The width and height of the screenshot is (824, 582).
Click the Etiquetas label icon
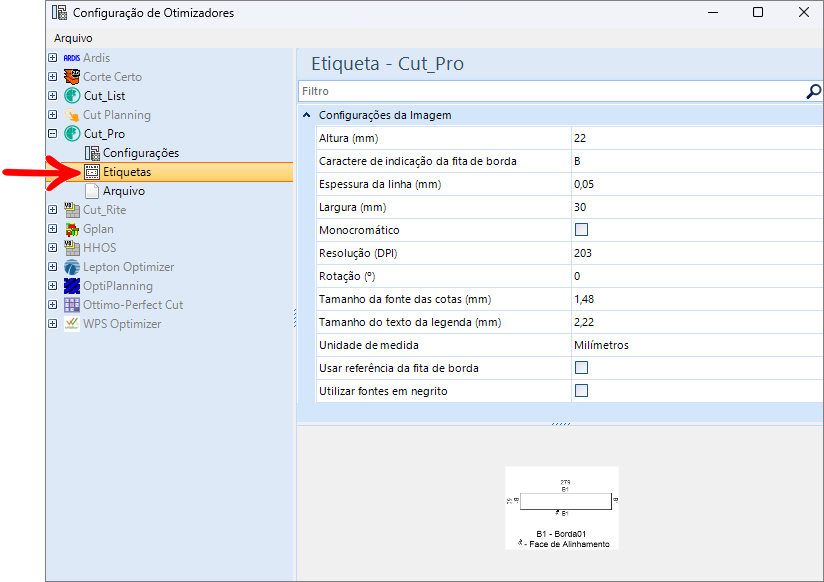(x=92, y=172)
